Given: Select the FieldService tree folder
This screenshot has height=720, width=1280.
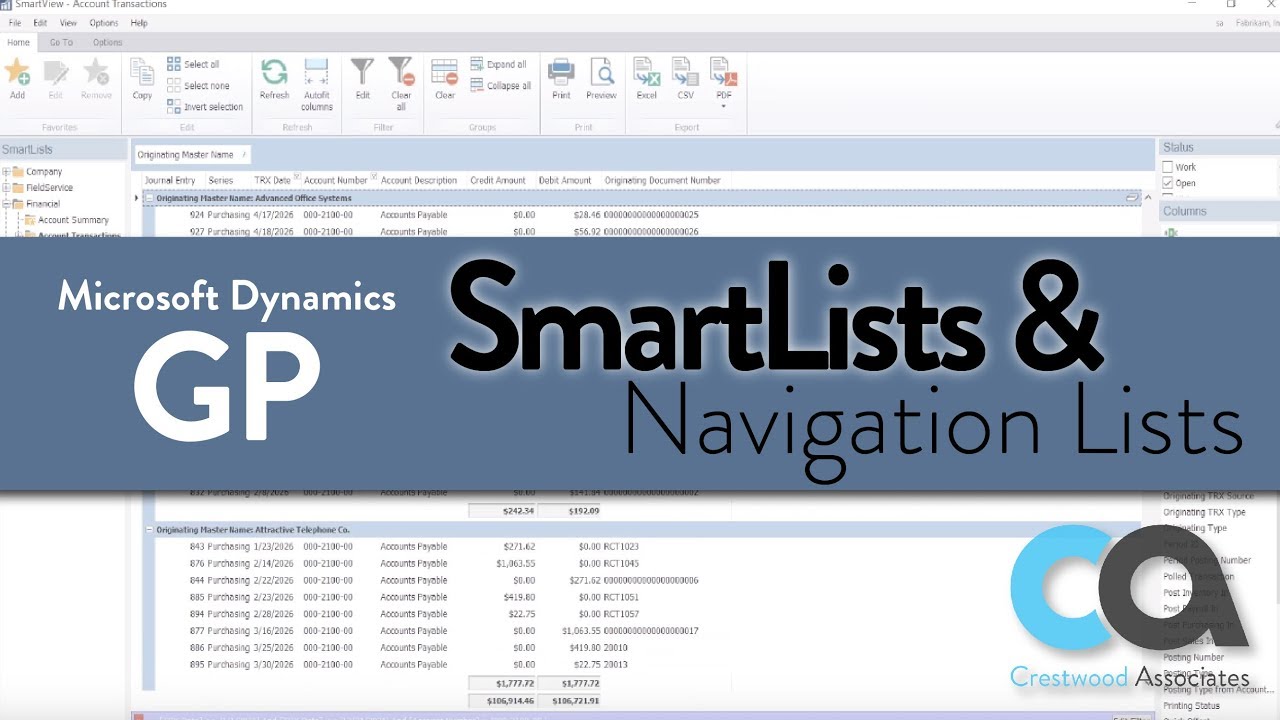Looking at the screenshot, I should tap(50, 188).
